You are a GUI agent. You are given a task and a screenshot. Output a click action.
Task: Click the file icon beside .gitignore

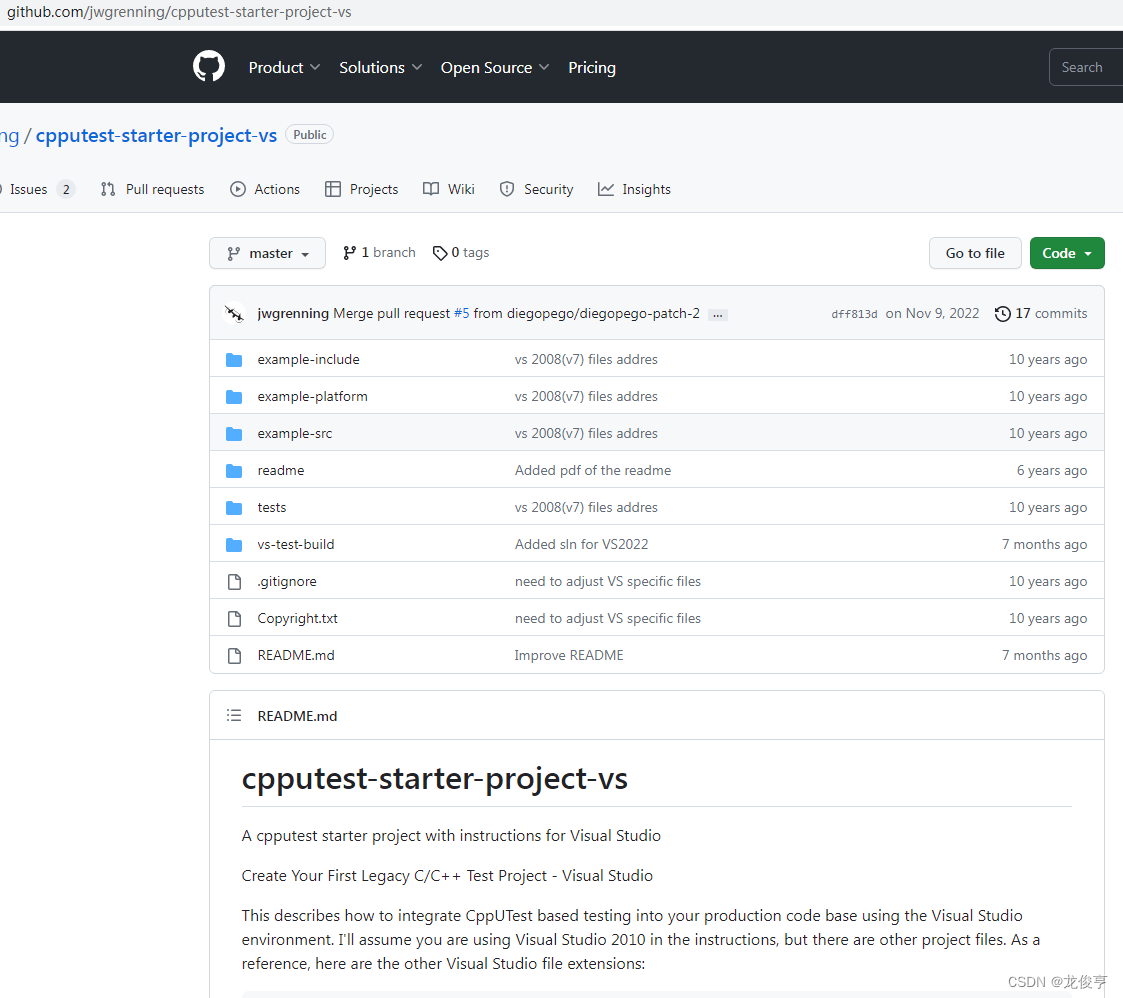pos(234,582)
